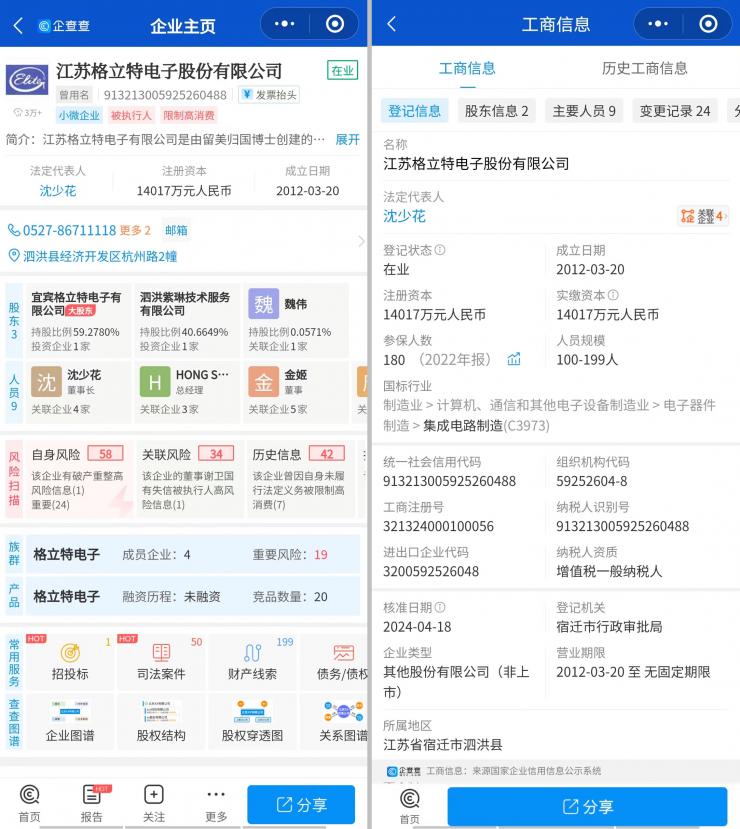Open 司法案件 service icon
740x829 pixels.
pyautogui.click(x=161, y=662)
